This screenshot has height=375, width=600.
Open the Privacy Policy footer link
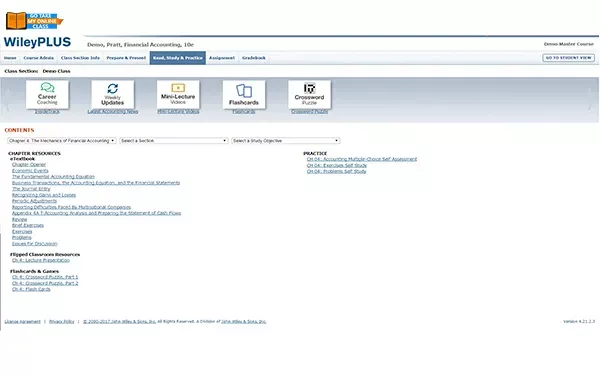point(62,321)
